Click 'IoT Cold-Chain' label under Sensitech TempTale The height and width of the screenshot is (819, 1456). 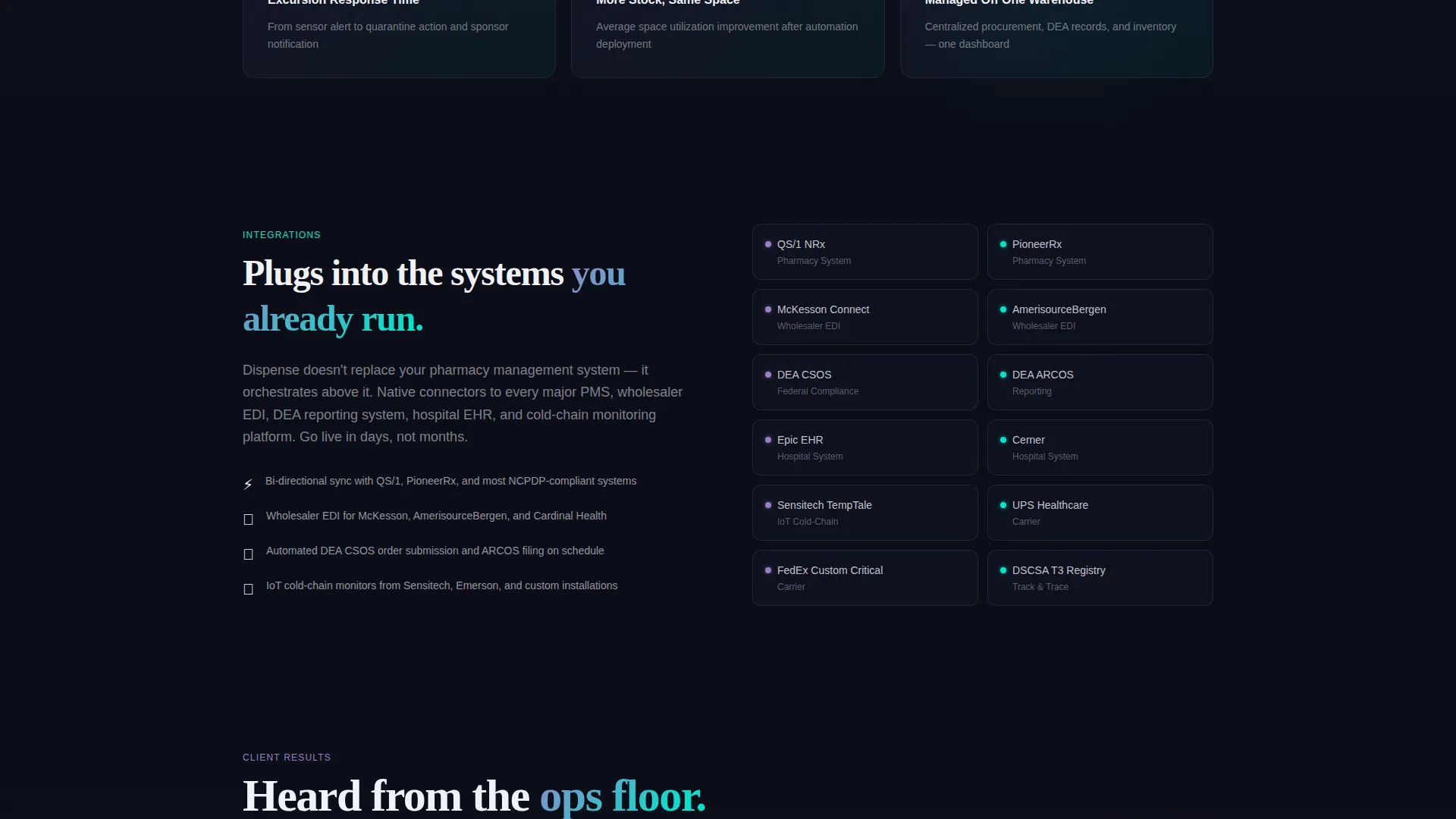point(808,522)
